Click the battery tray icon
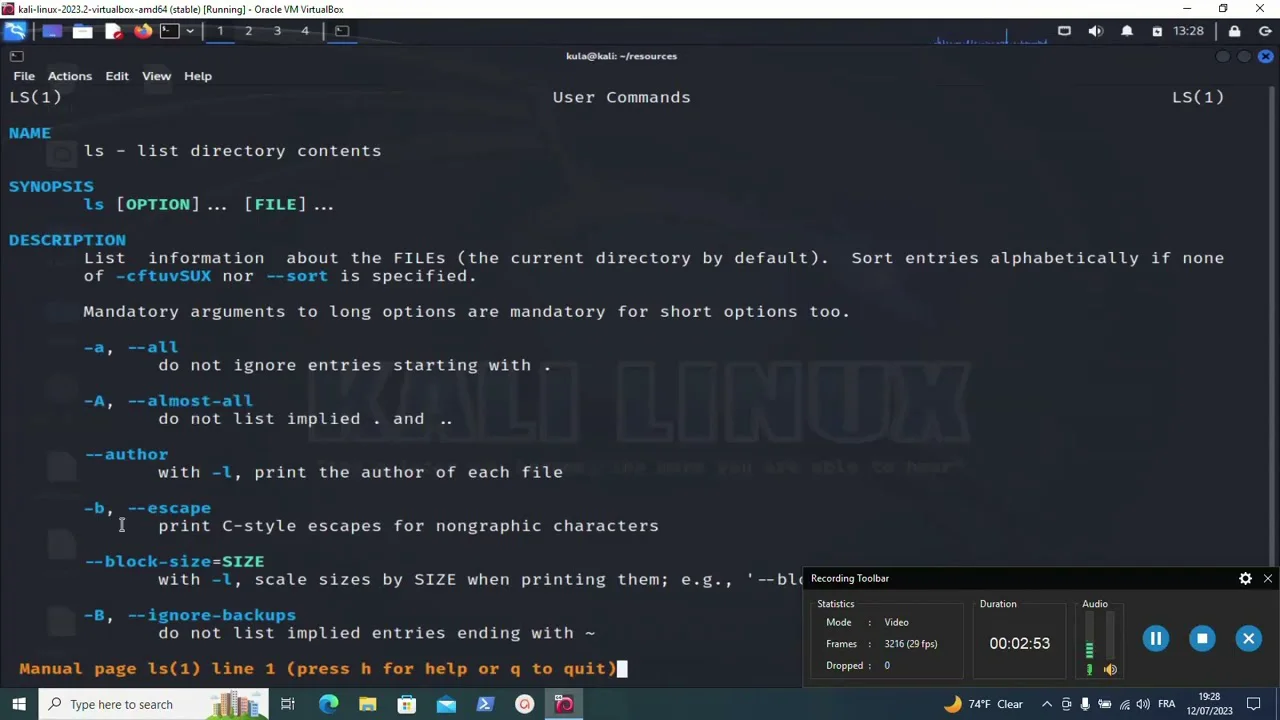The height and width of the screenshot is (720, 1280). point(1104,704)
